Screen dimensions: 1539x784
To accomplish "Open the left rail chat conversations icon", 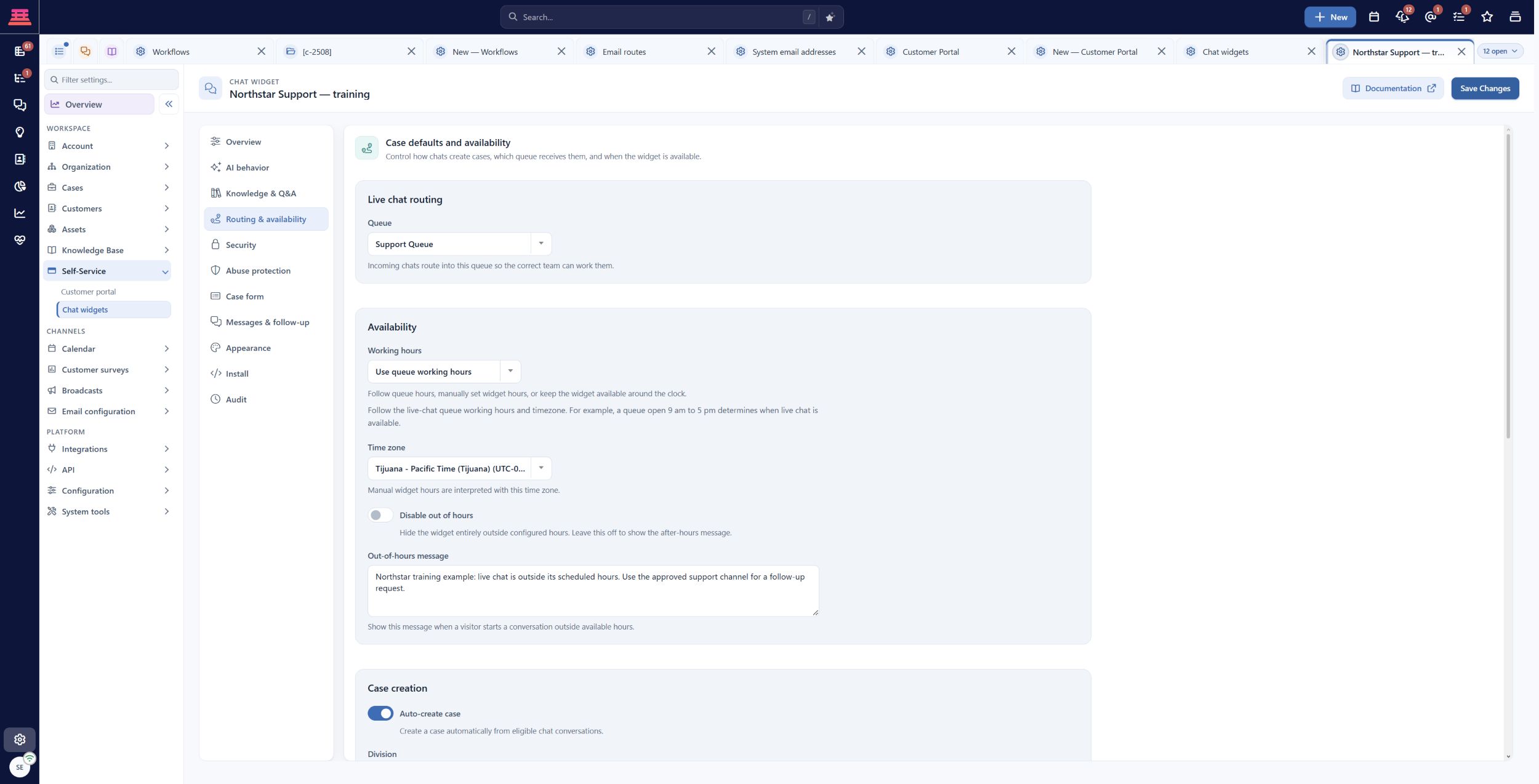I will point(20,105).
